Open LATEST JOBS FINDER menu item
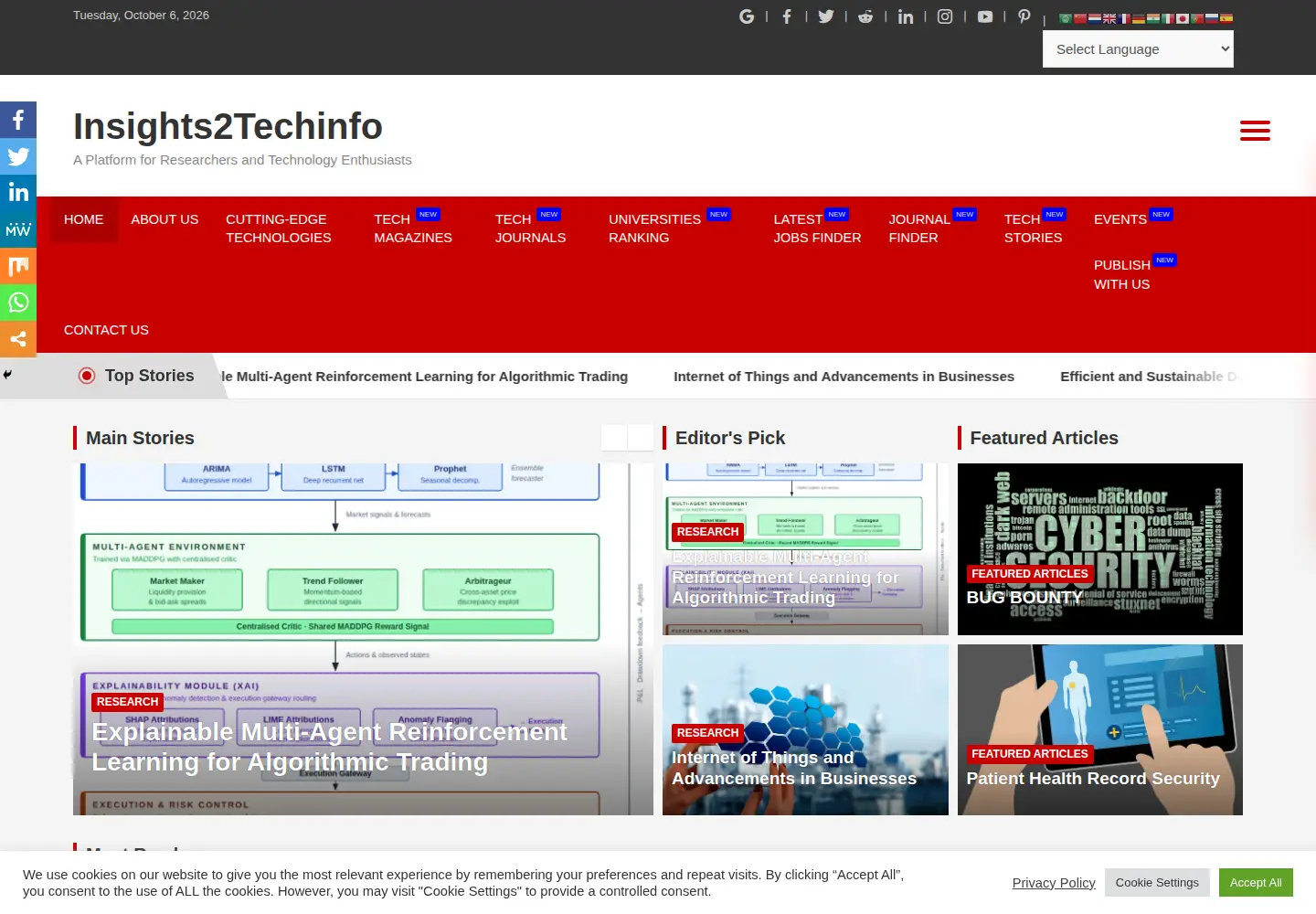1316x914 pixels. click(817, 228)
